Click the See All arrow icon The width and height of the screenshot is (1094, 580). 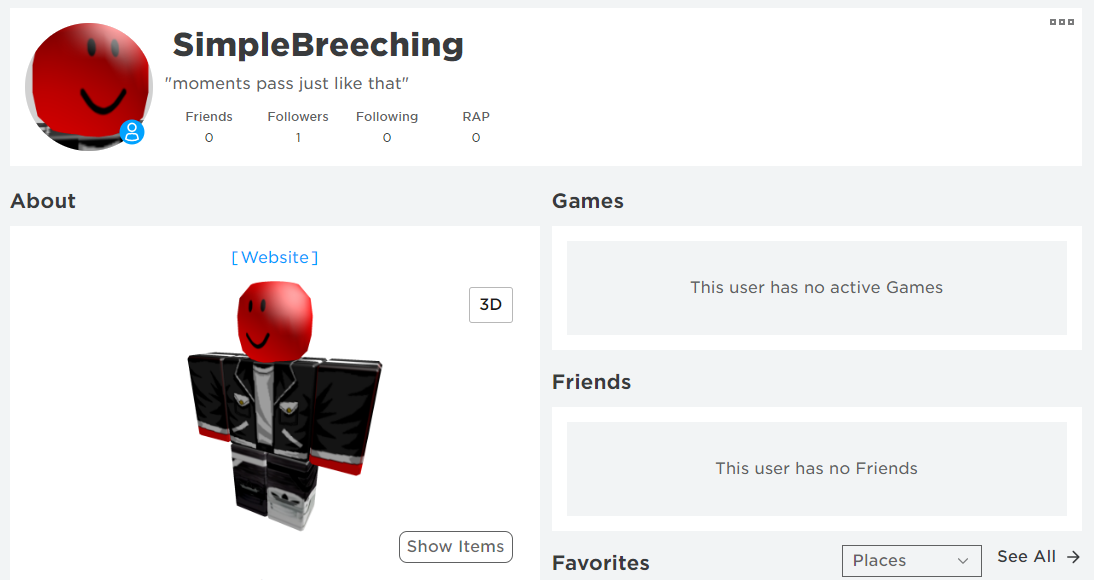(1073, 556)
